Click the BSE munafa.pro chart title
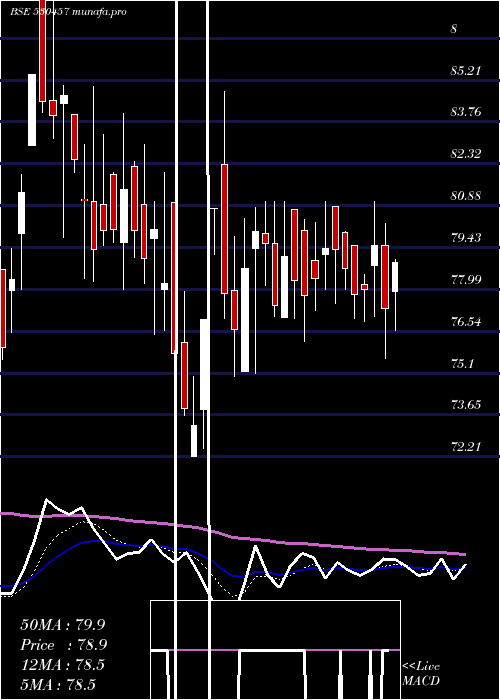Image resolution: width=500 pixels, height=700 pixels. 68,12
